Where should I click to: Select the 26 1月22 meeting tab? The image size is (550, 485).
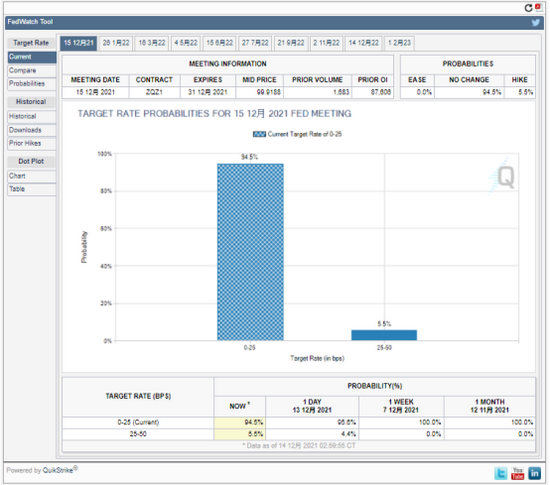[116, 43]
